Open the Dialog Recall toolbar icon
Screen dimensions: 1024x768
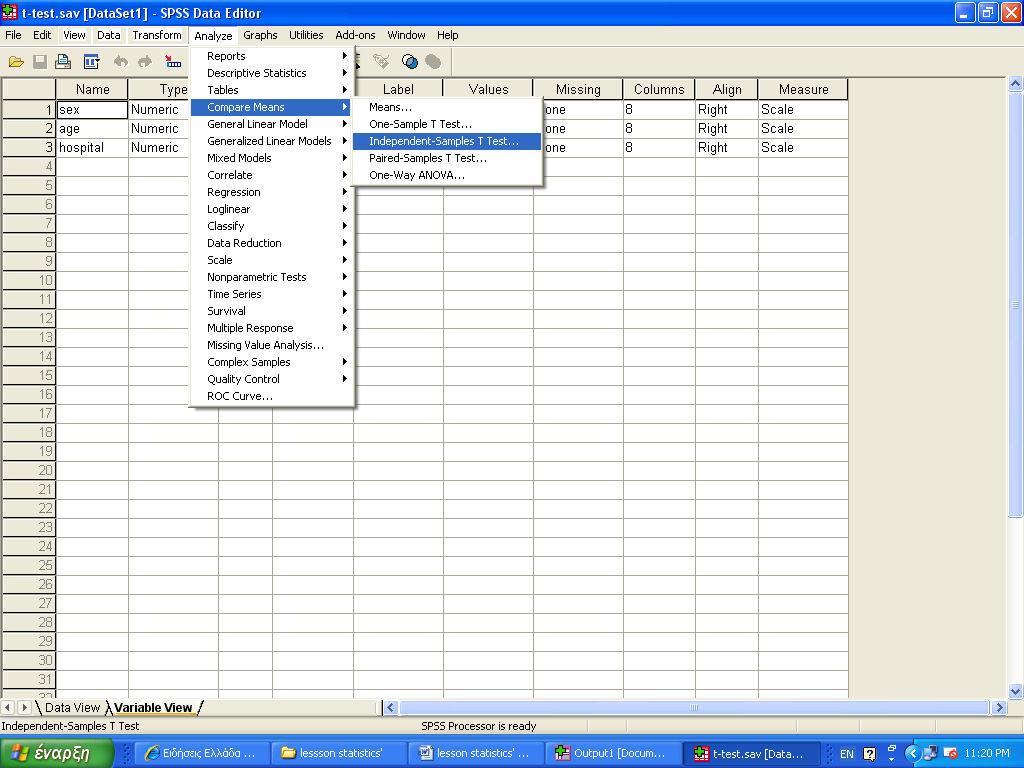coord(91,62)
